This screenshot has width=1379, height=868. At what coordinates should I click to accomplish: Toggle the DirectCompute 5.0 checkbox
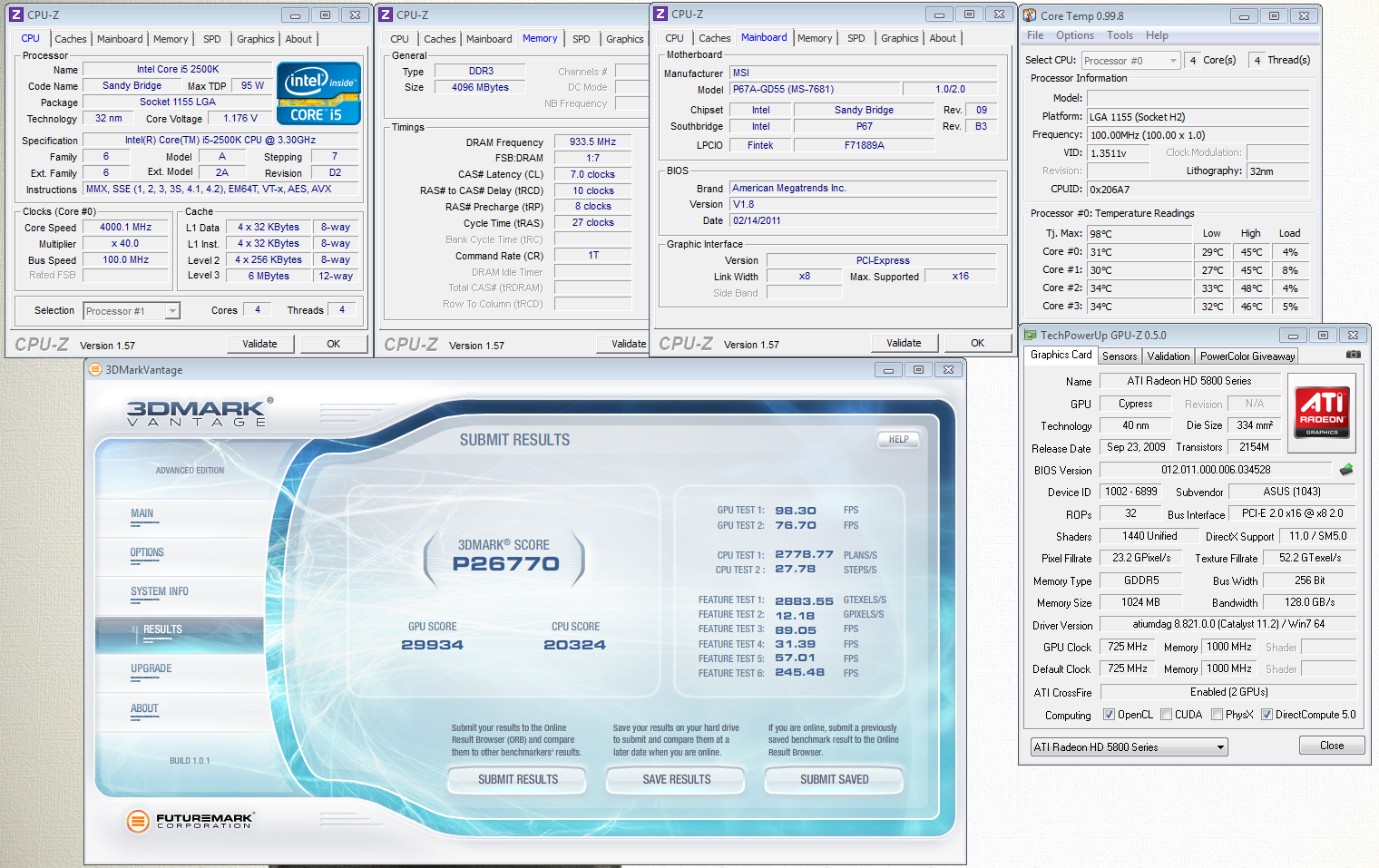pos(1267,715)
